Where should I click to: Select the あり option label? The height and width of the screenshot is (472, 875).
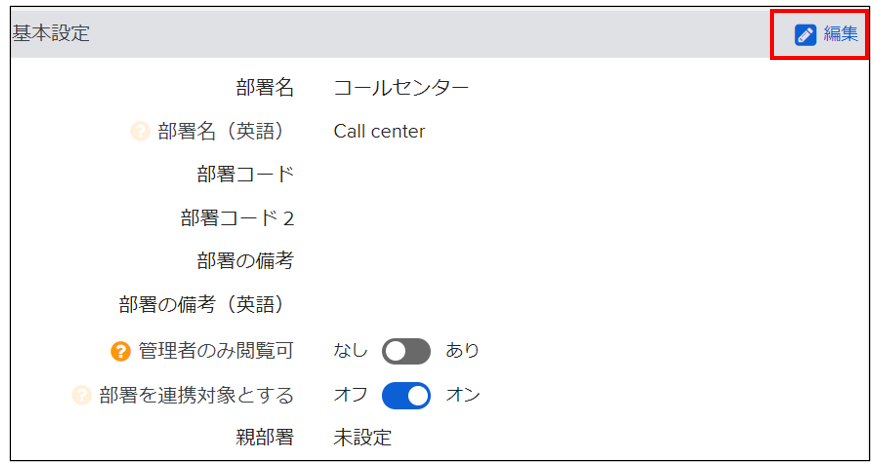coord(462,350)
